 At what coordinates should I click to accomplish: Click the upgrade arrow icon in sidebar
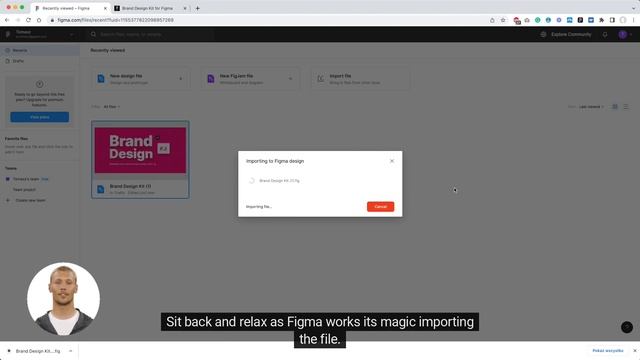(x=40, y=84)
